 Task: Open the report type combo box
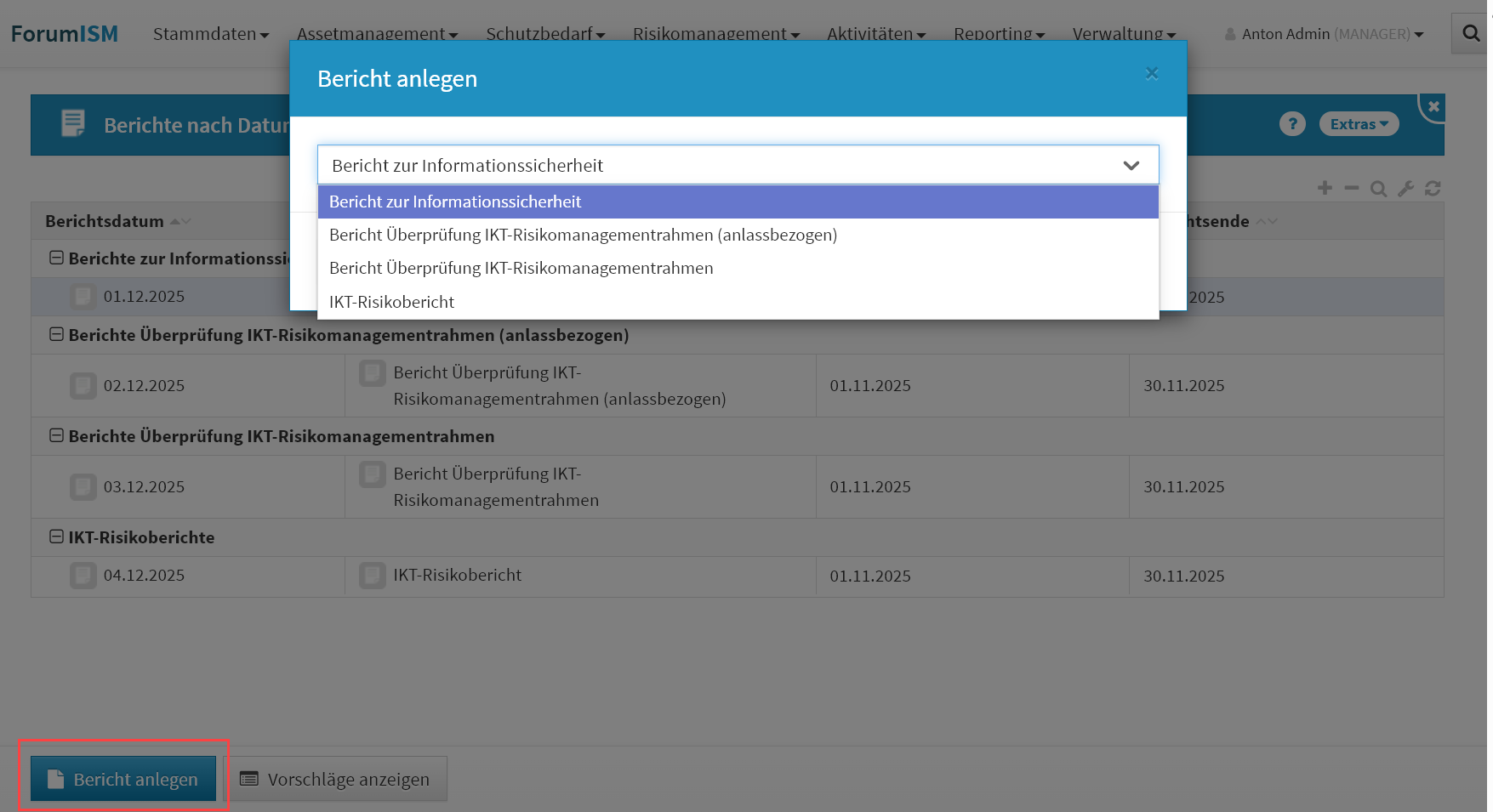738,165
